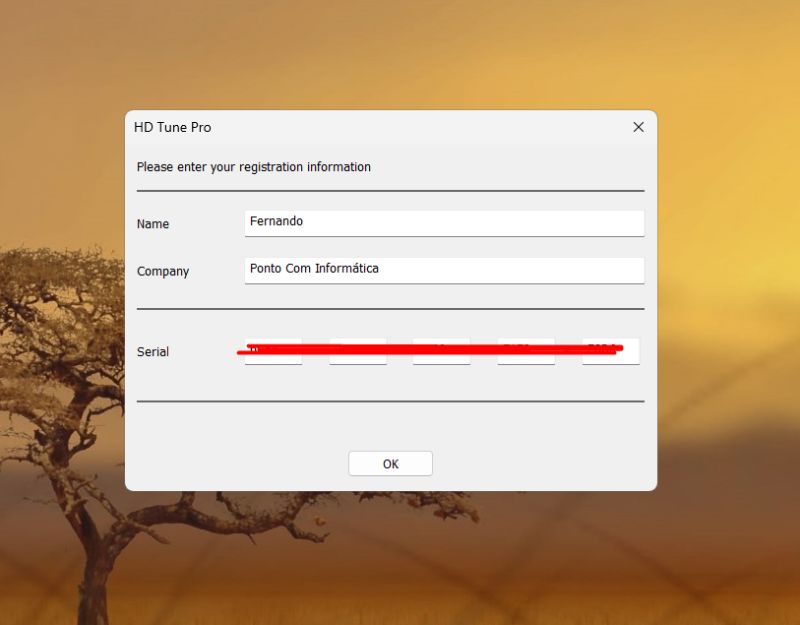Click the Name label
800x625 pixels.
tap(153, 223)
